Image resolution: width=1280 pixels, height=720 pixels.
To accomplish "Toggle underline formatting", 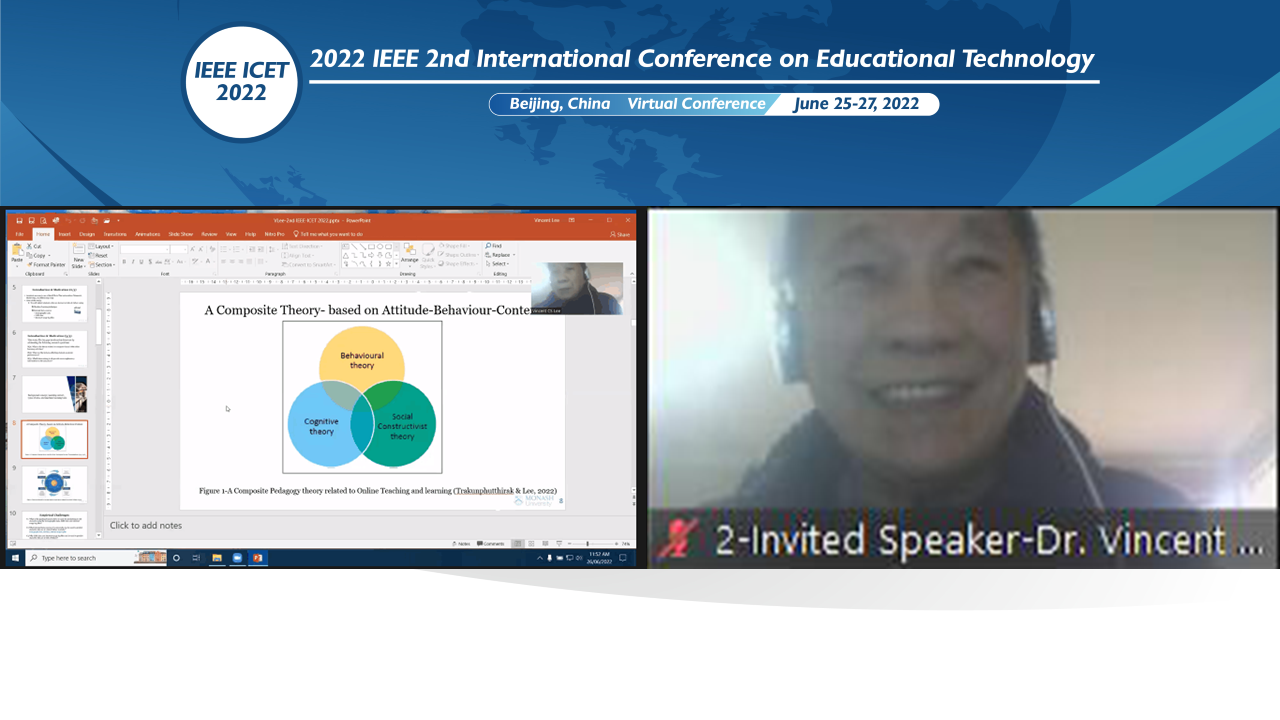I will pos(141,261).
